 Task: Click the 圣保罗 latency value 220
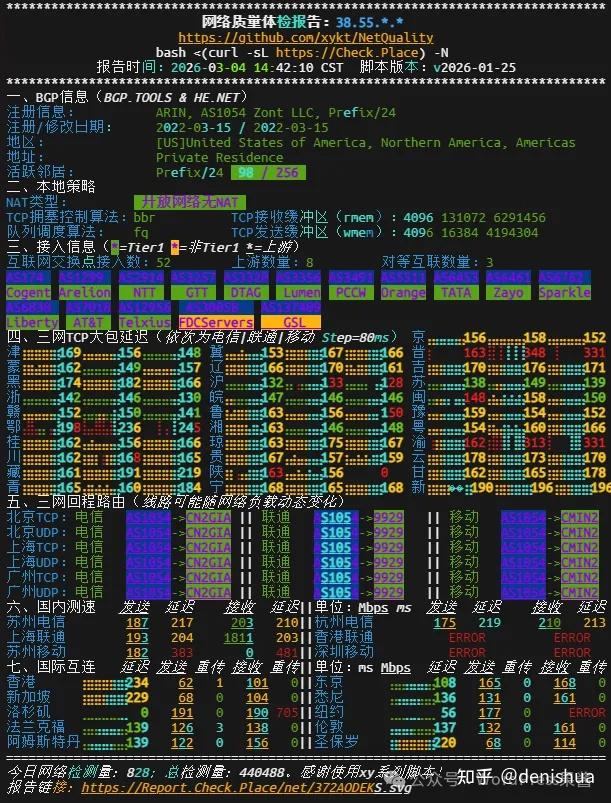445,743
